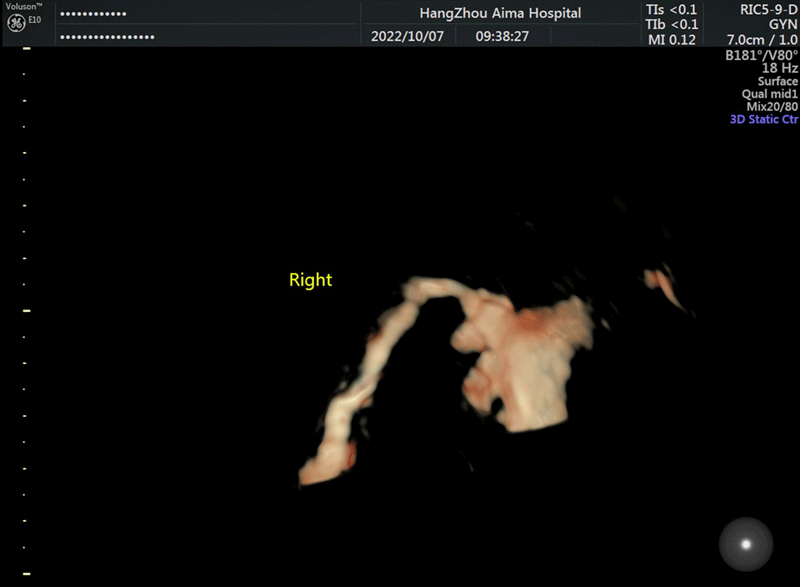Click the 'Qual mid1' quality setting
Image resolution: width=800 pixels, height=587 pixels.
770,94
